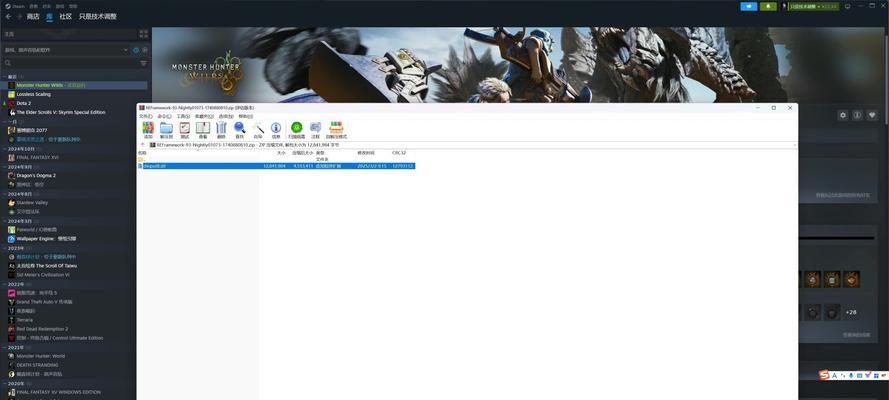Click the Sogou input method S icon
889x400 pixels.
pyautogui.click(x=824, y=375)
